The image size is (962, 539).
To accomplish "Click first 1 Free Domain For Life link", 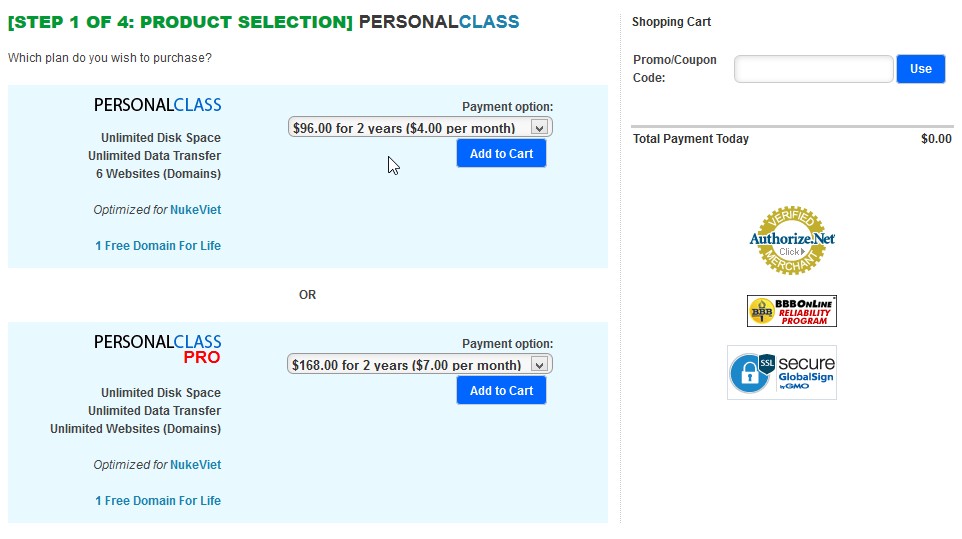I will [158, 245].
